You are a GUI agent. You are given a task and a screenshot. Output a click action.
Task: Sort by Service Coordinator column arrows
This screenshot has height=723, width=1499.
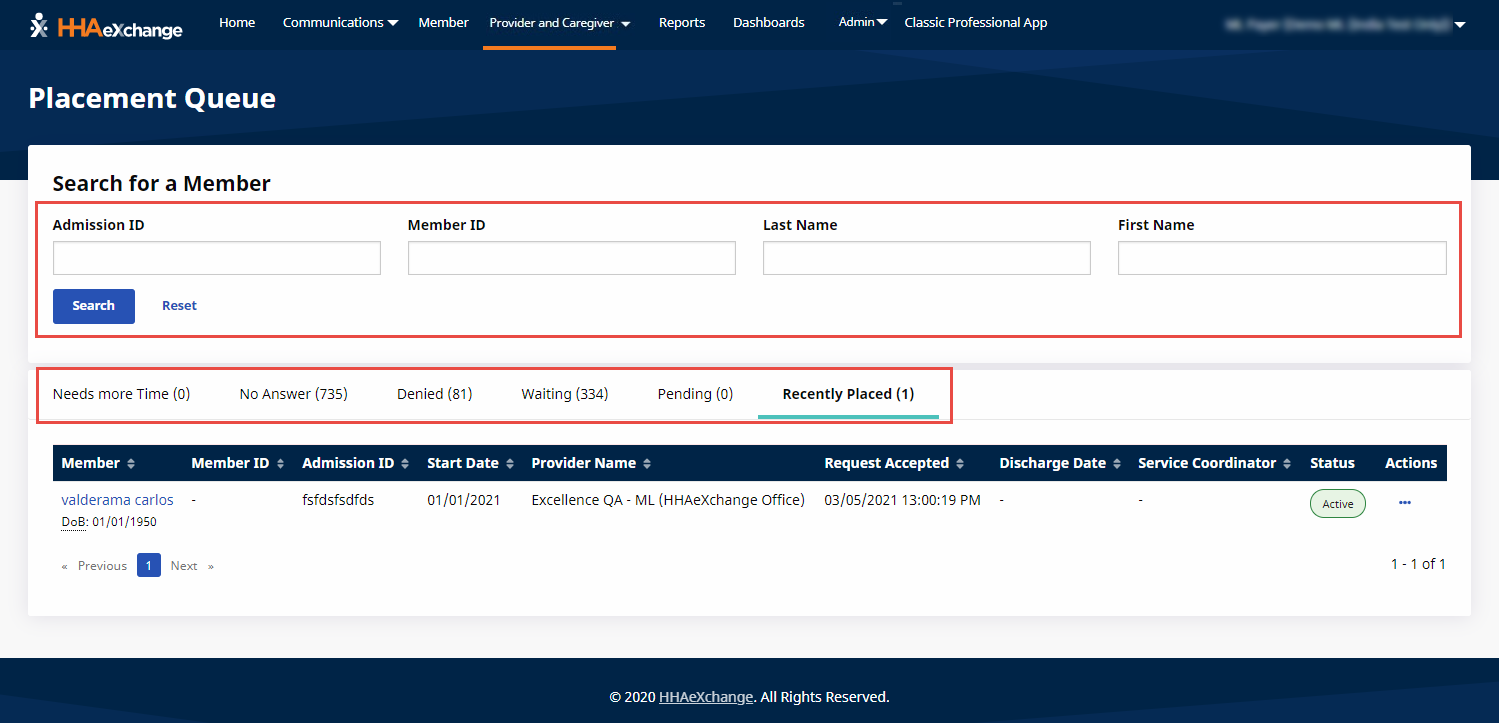(x=1287, y=464)
